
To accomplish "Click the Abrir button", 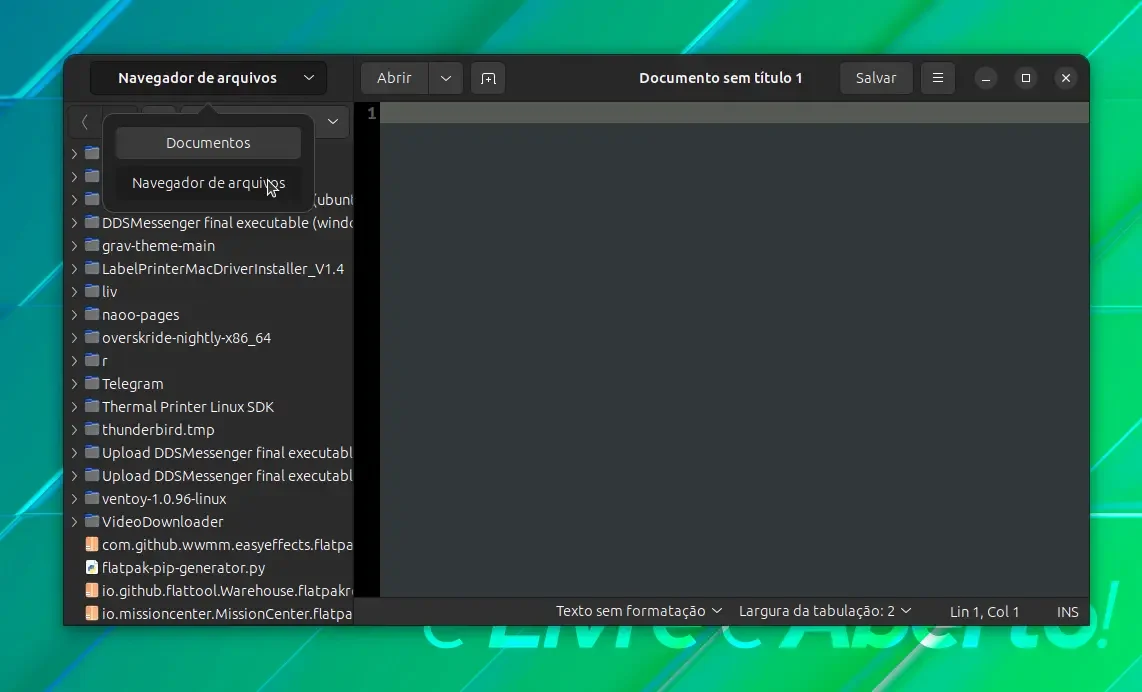I will click(x=394, y=78).
